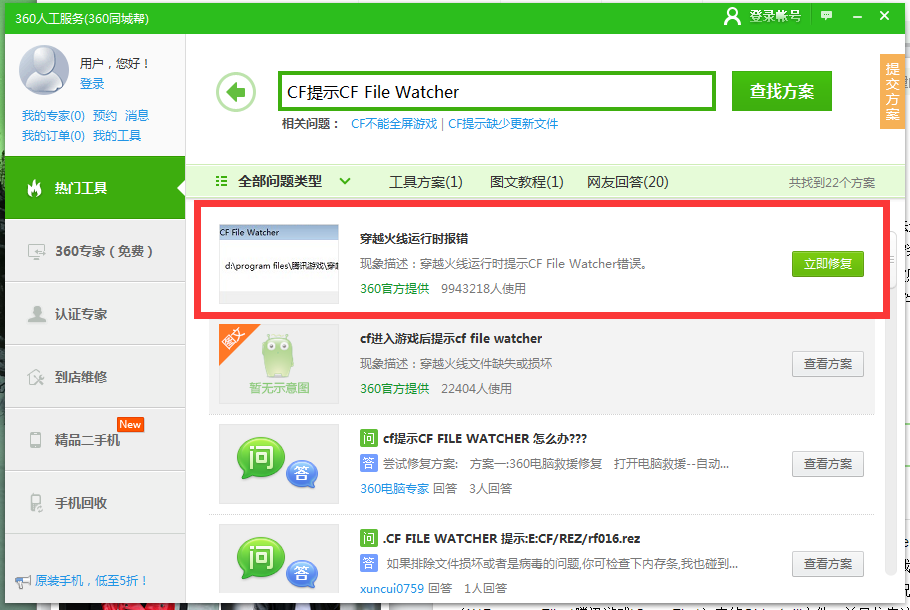Switch to 图文教程(1) tab
The width and height of the screenshot is (910, 610).
point(526,182)
